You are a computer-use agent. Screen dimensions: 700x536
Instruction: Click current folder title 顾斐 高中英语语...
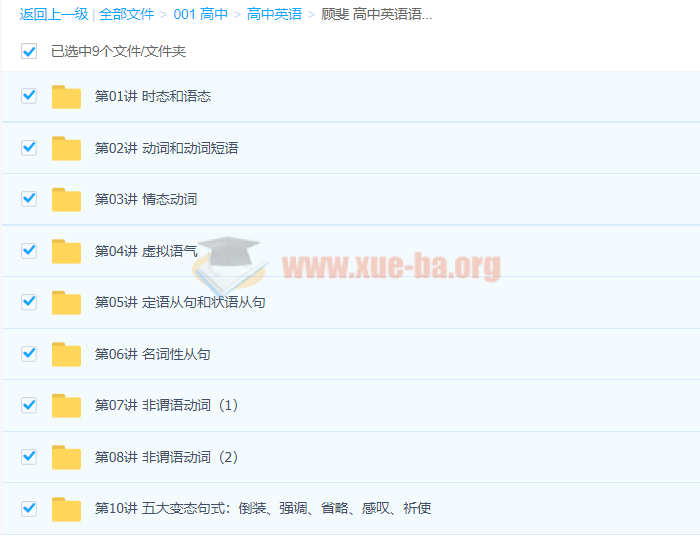pyautogui.click(x=376, y=15)
